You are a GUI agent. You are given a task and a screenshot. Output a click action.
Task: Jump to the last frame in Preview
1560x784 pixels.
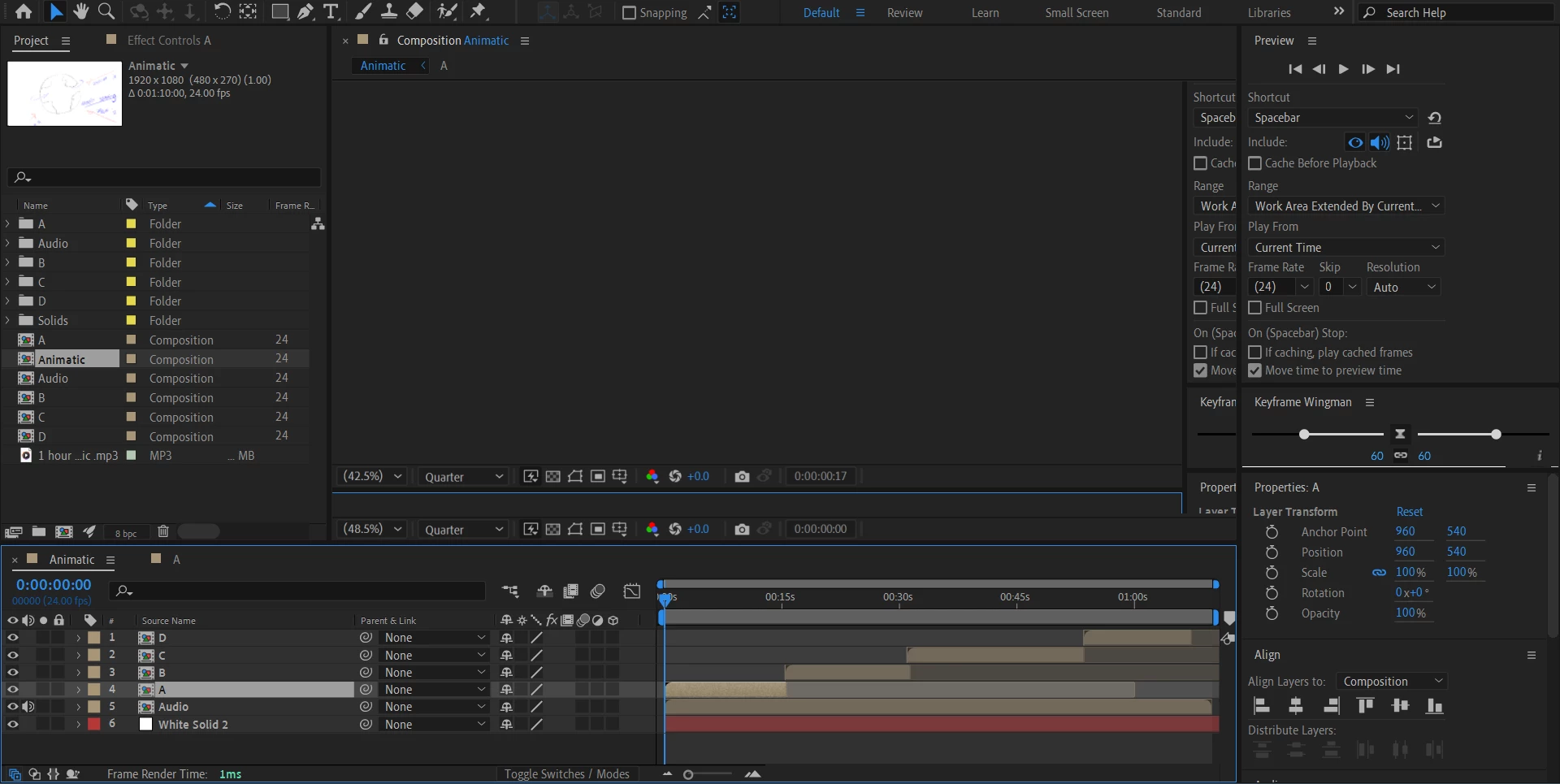point(1393,69)
